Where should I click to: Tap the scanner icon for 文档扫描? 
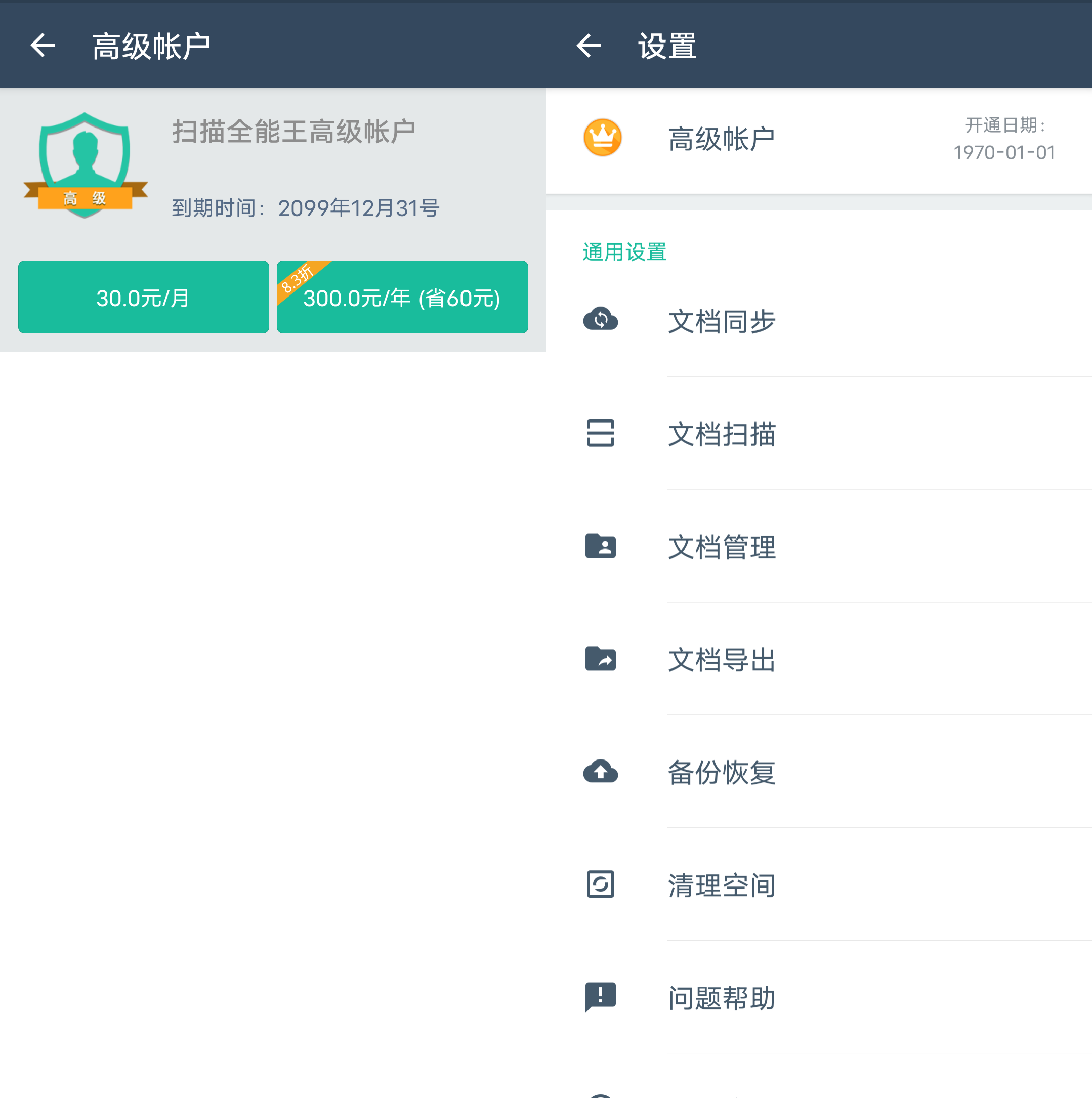600,433
